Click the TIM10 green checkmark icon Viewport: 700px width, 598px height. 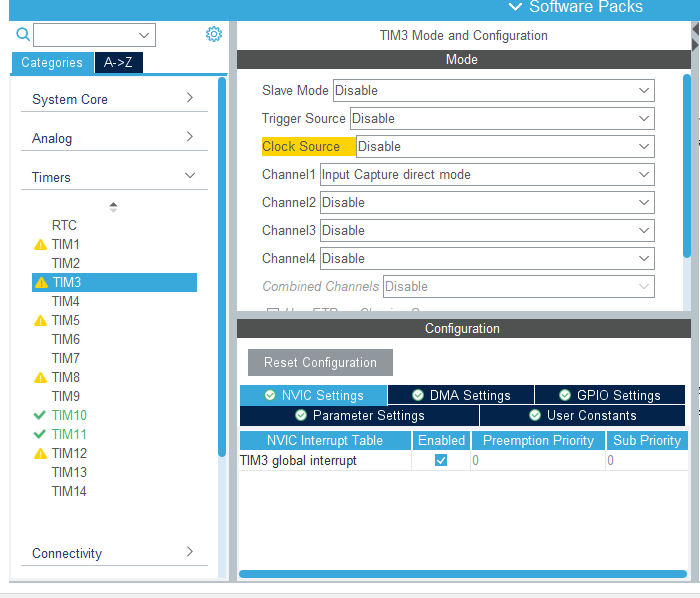coord(40,415)
